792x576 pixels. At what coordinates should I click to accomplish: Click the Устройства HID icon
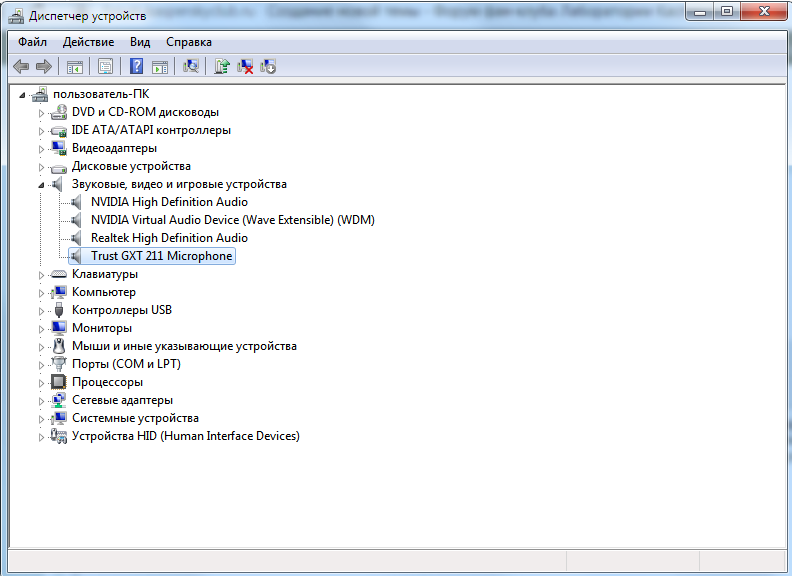click(x=59, y=436)
